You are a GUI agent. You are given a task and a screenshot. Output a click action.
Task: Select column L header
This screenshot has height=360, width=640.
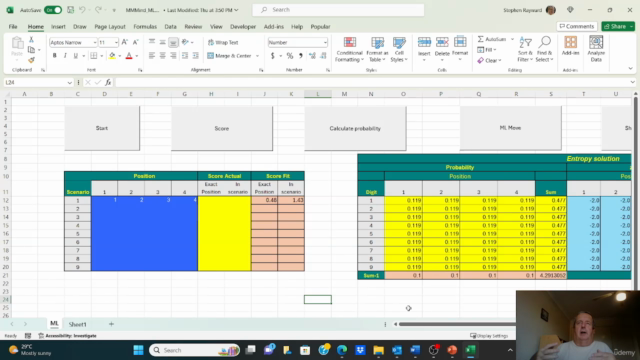(x=318, y=94)
